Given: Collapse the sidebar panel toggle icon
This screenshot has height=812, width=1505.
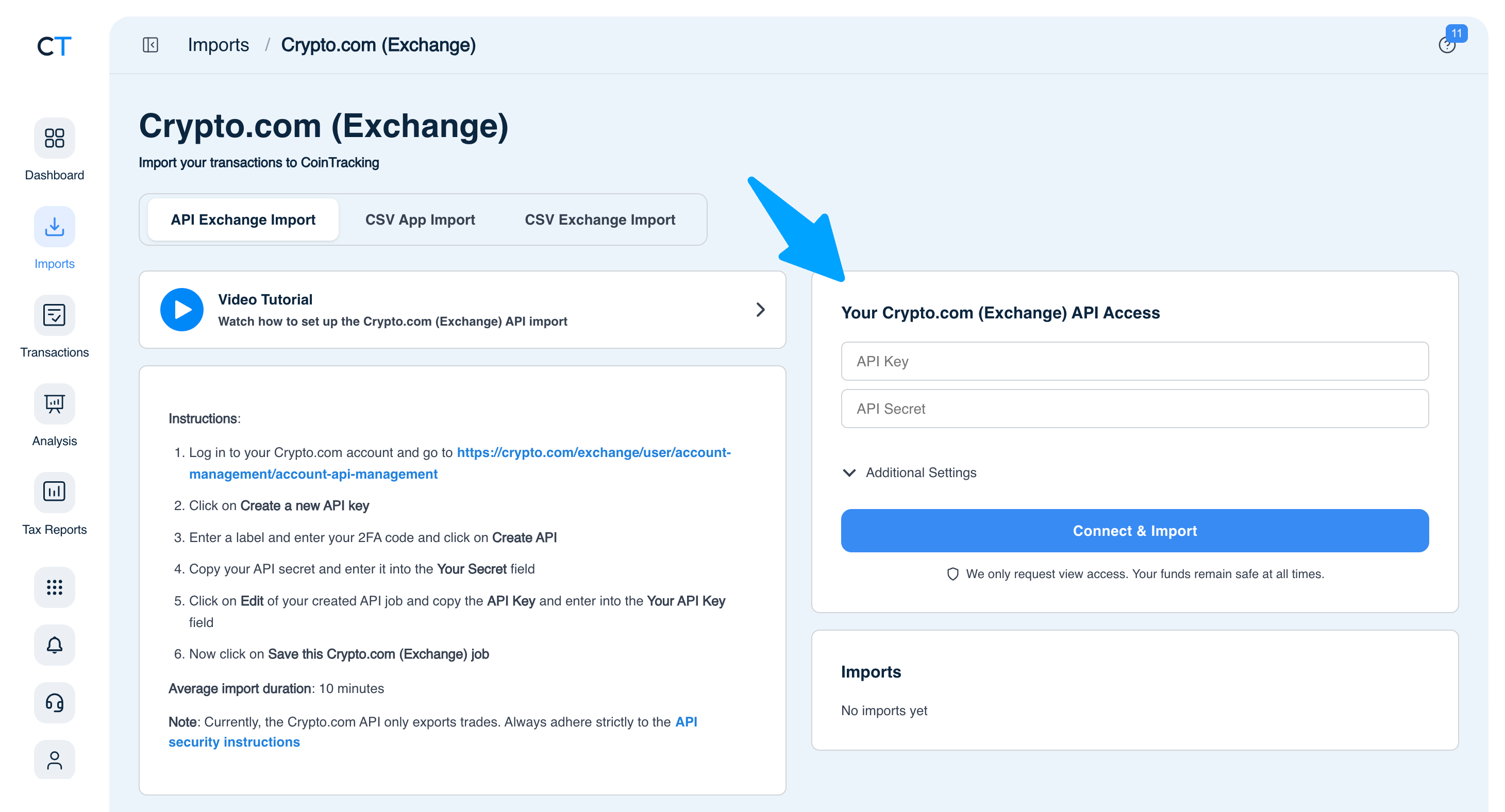Looking at the screenshot, I should coord(150,45).
